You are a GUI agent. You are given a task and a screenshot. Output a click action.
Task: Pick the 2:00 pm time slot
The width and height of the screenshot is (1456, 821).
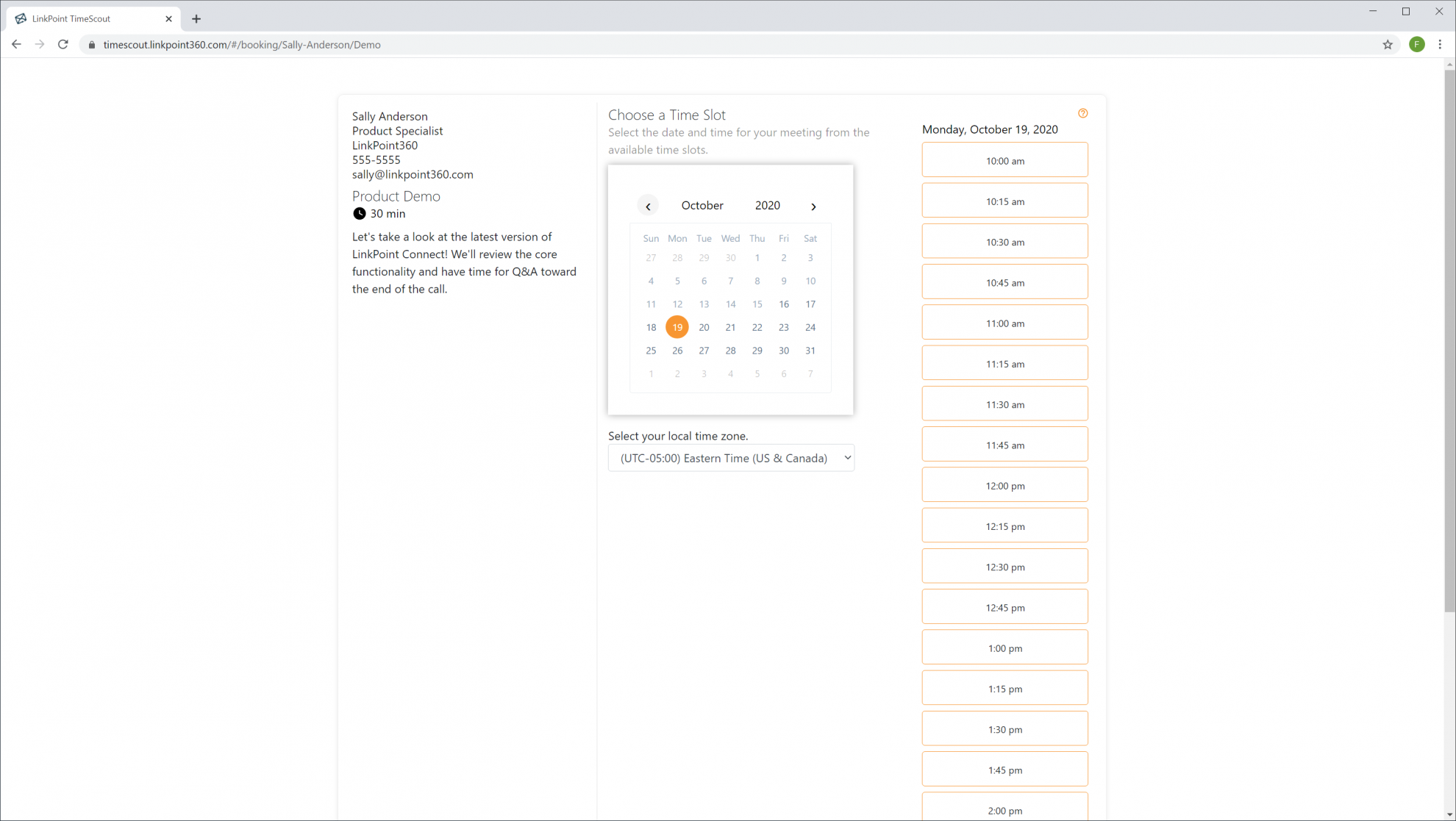pos(1004,809)
